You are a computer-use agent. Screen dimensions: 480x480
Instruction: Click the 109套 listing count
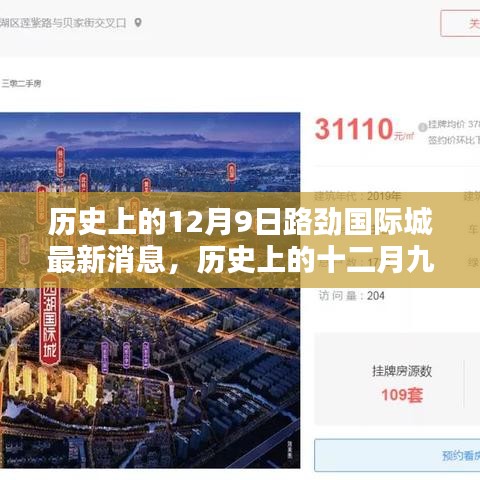402,395
